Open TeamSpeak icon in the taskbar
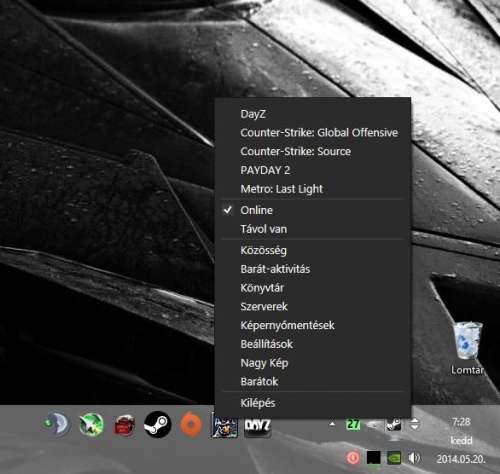Screen dimensions: 500x474 click(57, 424)
